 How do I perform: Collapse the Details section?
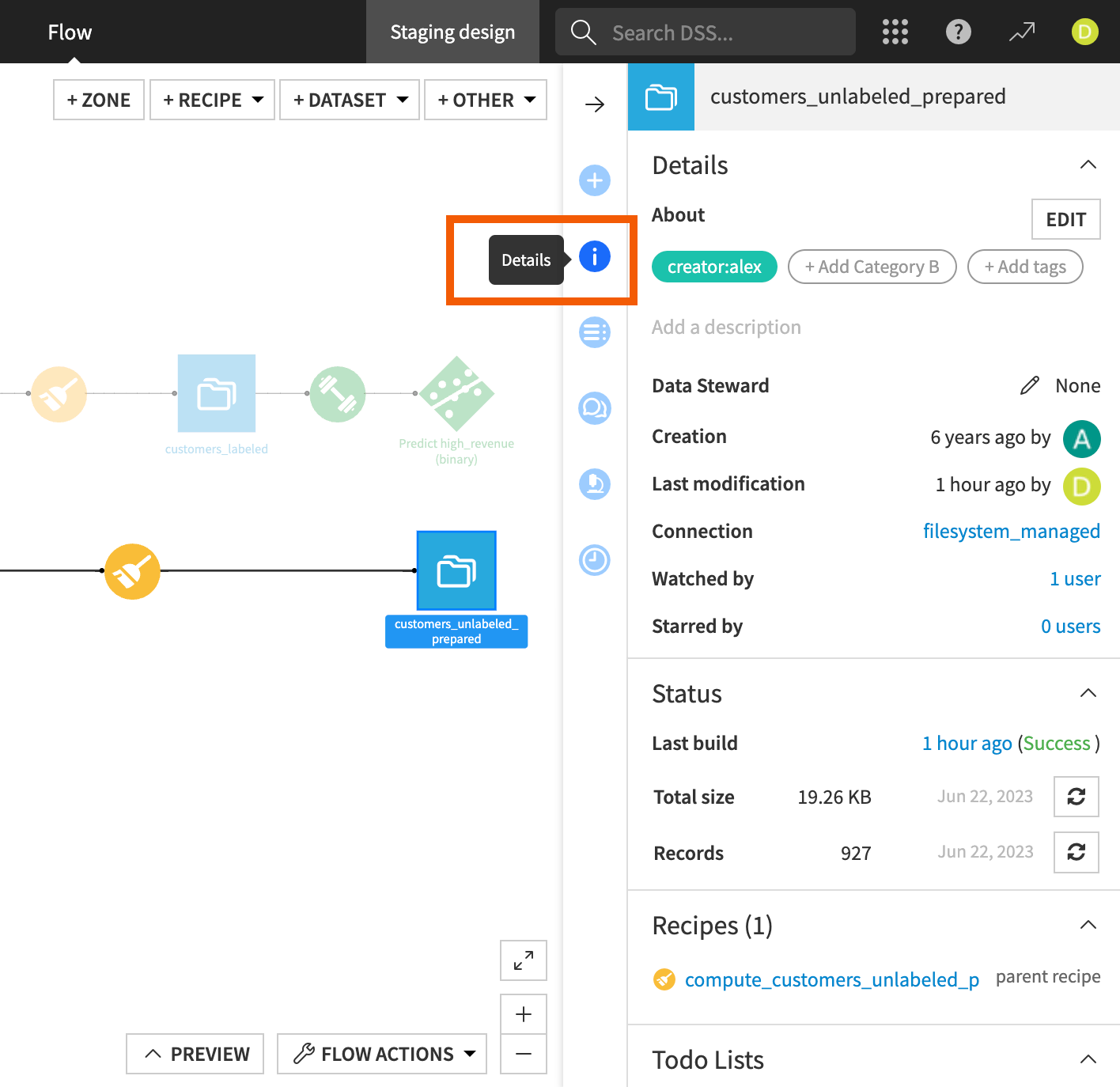click(x=1088, y=165)
